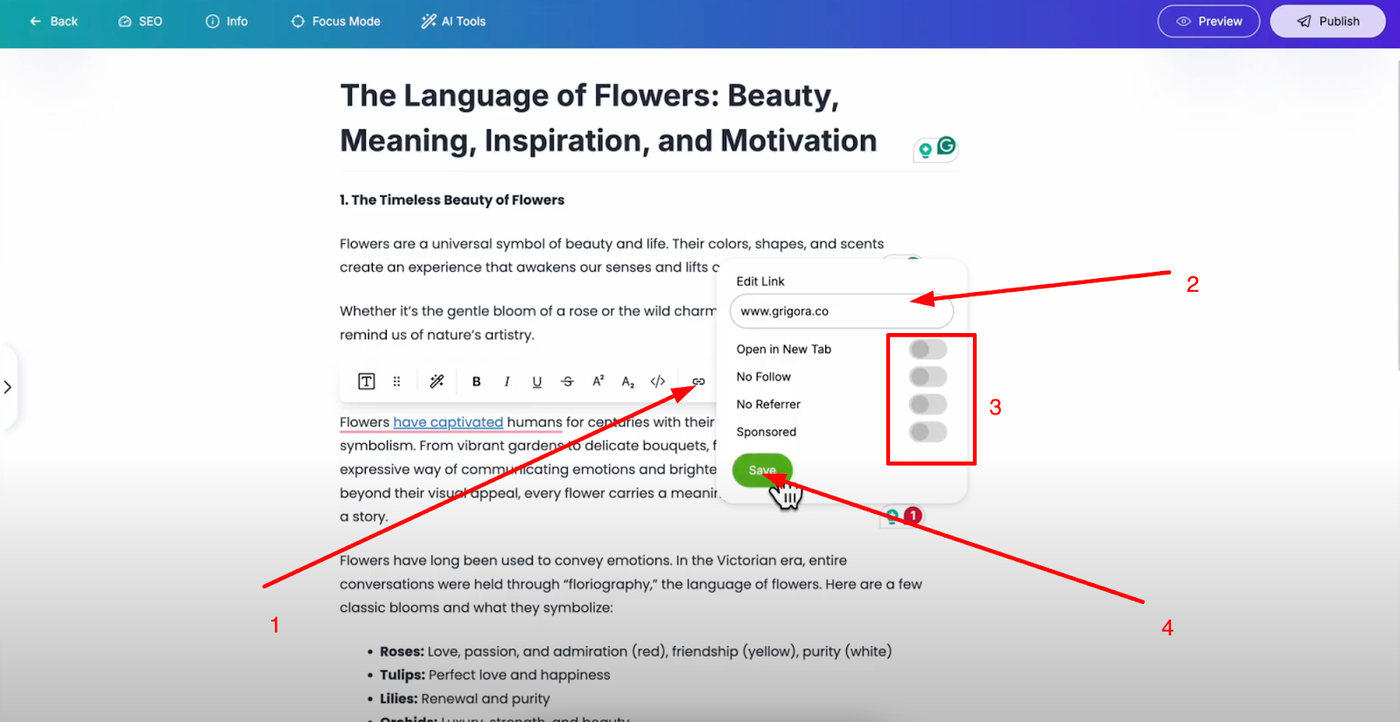Open AI Tools in top bar
Viewport: 1400px width, 722px height.
tap(453, 21)
